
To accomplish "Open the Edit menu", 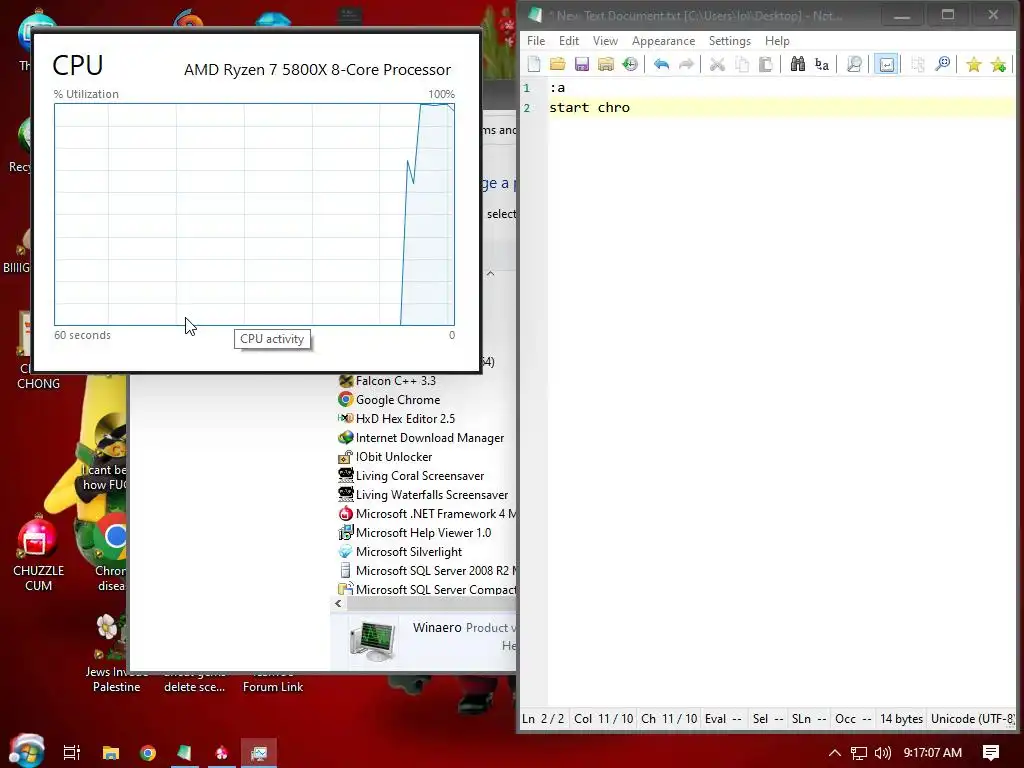I will (569, 40).
